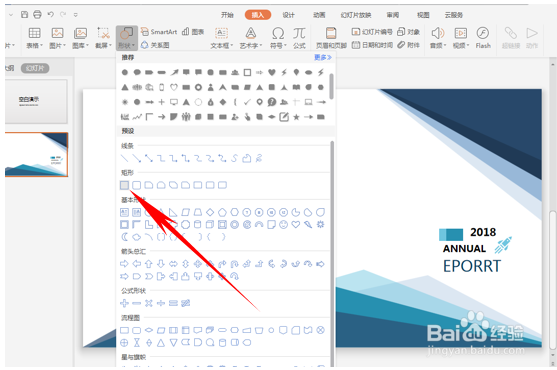Click the 图表 (Chart) button
Screen dimensions: 557x370
point(193,32)
